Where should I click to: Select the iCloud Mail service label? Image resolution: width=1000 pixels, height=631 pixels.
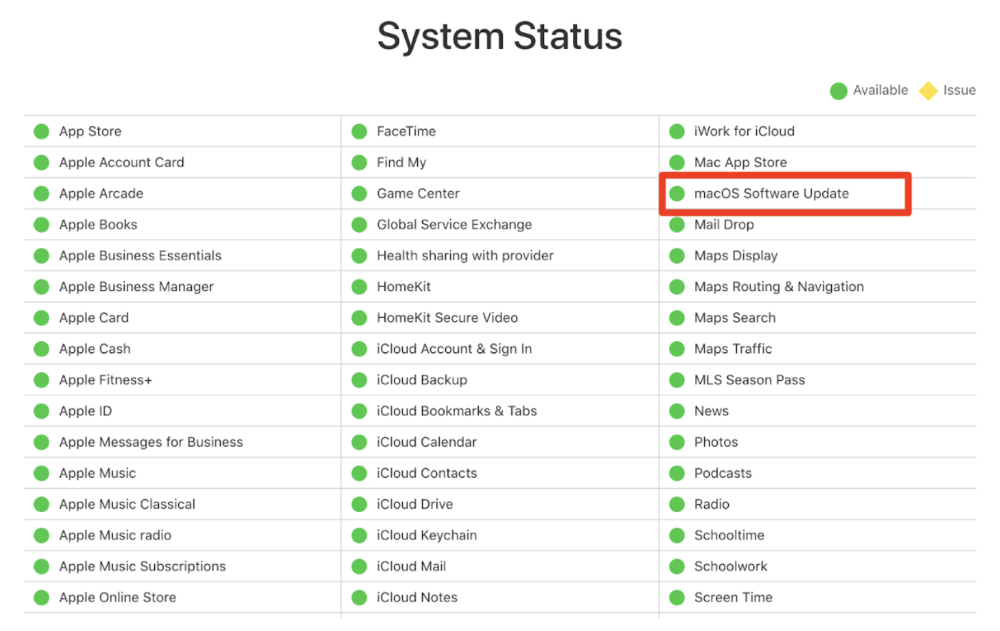pos(411,566)
